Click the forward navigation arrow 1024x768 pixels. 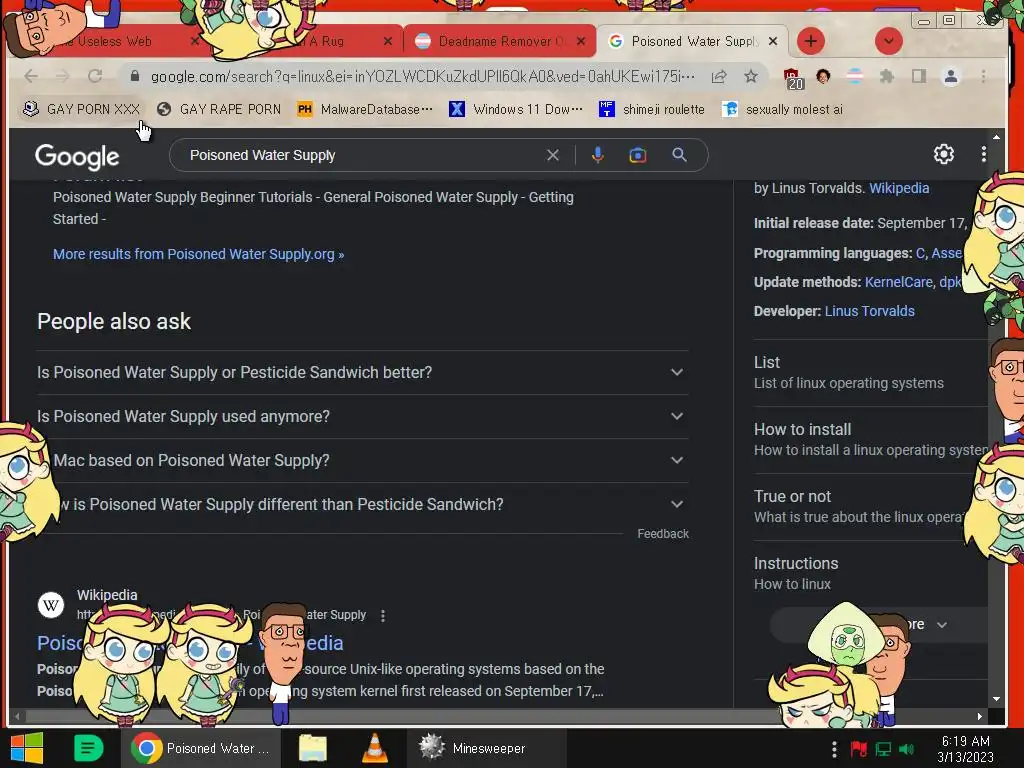click(63, 76)
